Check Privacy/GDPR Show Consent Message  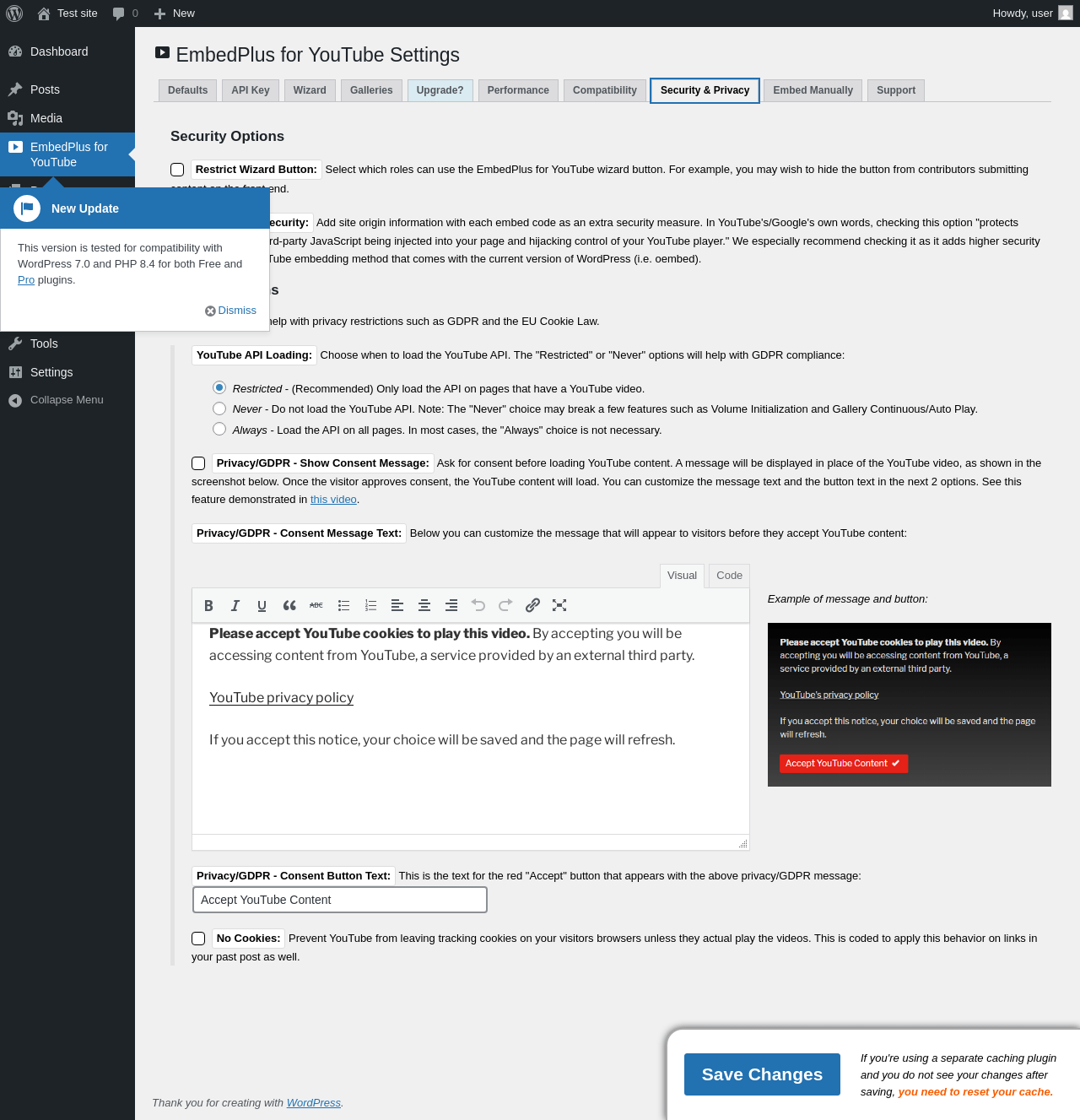coord(198,463)
